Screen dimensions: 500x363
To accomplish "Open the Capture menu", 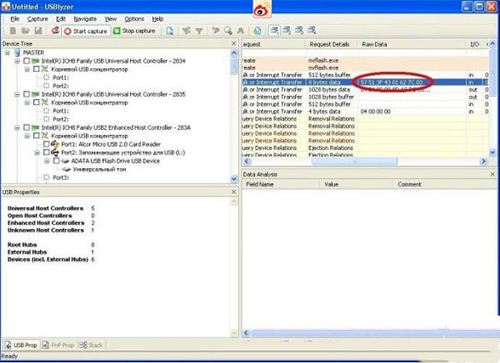I will click(37, 19).
